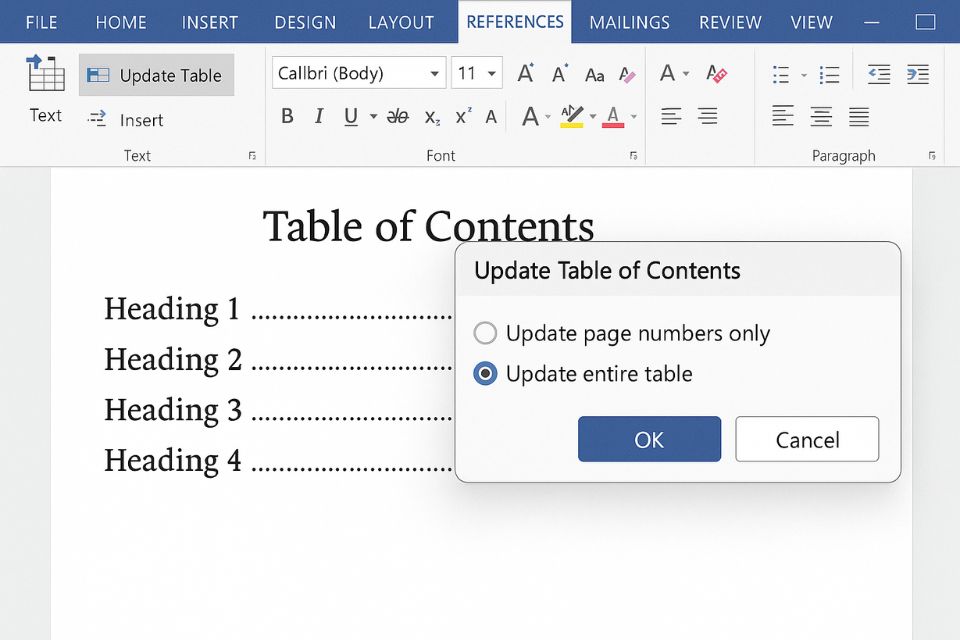
Task: Toggle bold formatting
Action: tap(287, 116)
